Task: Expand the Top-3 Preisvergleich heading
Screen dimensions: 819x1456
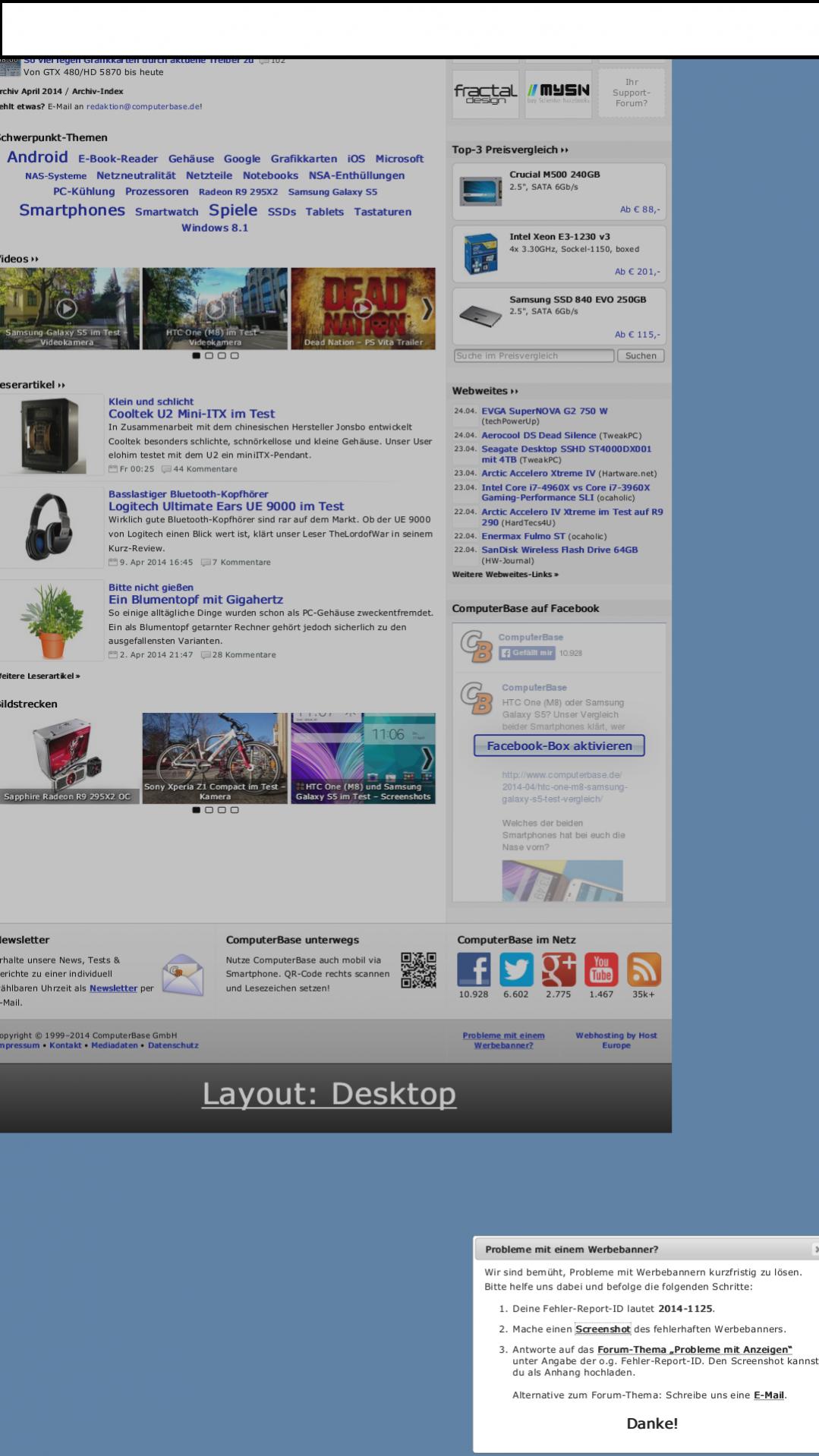Action: coord(511,150)
